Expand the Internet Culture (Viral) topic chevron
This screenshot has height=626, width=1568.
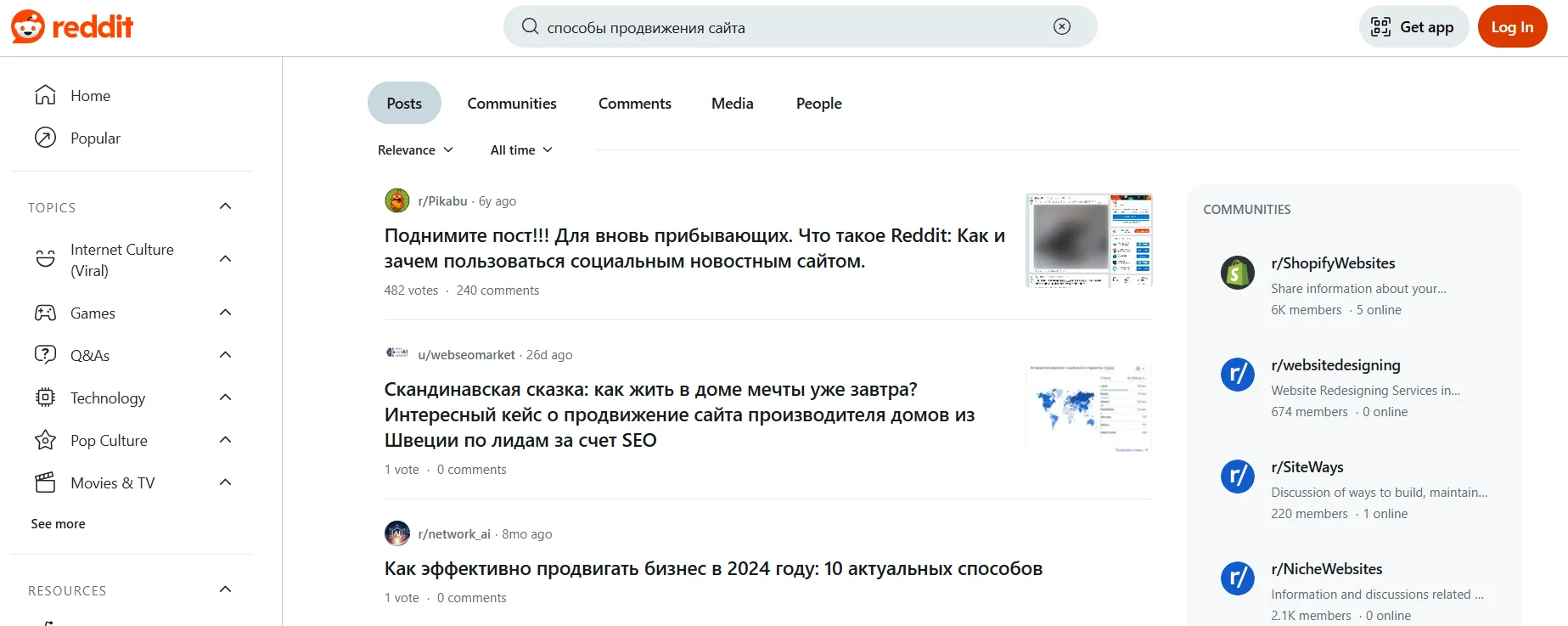[x=225, y=259]
